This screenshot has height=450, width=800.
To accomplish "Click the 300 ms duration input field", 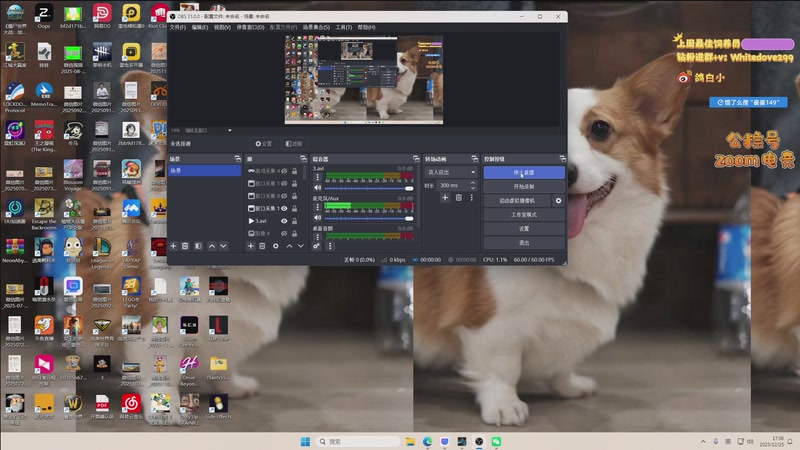I will coord(453,185).
